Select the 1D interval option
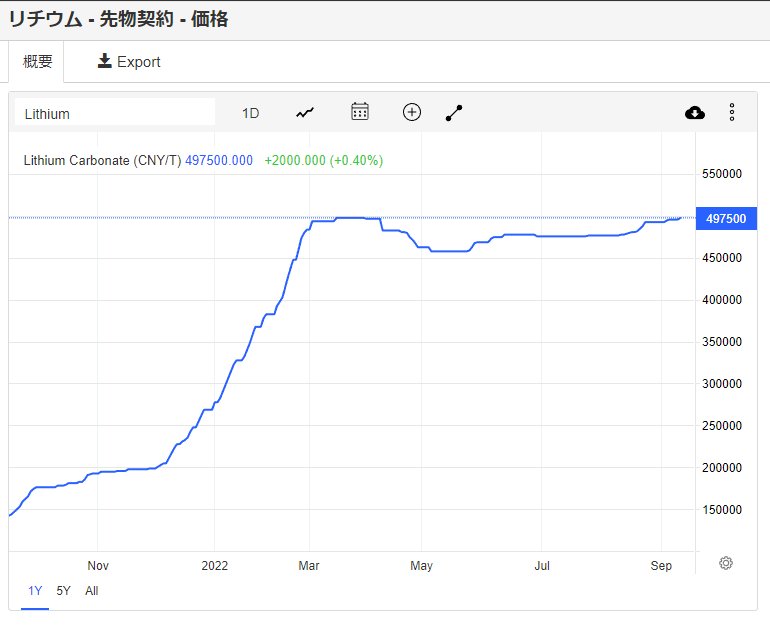Screen dimensions: 770x634 pyautogui.click(x=250, y=113)
